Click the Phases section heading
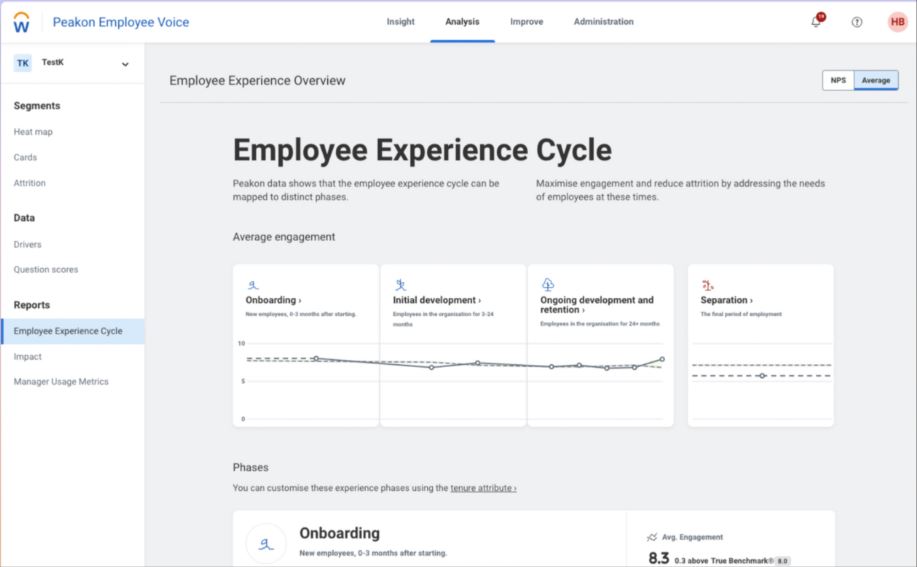Viewport: 917px width, 567px height. 250,468
